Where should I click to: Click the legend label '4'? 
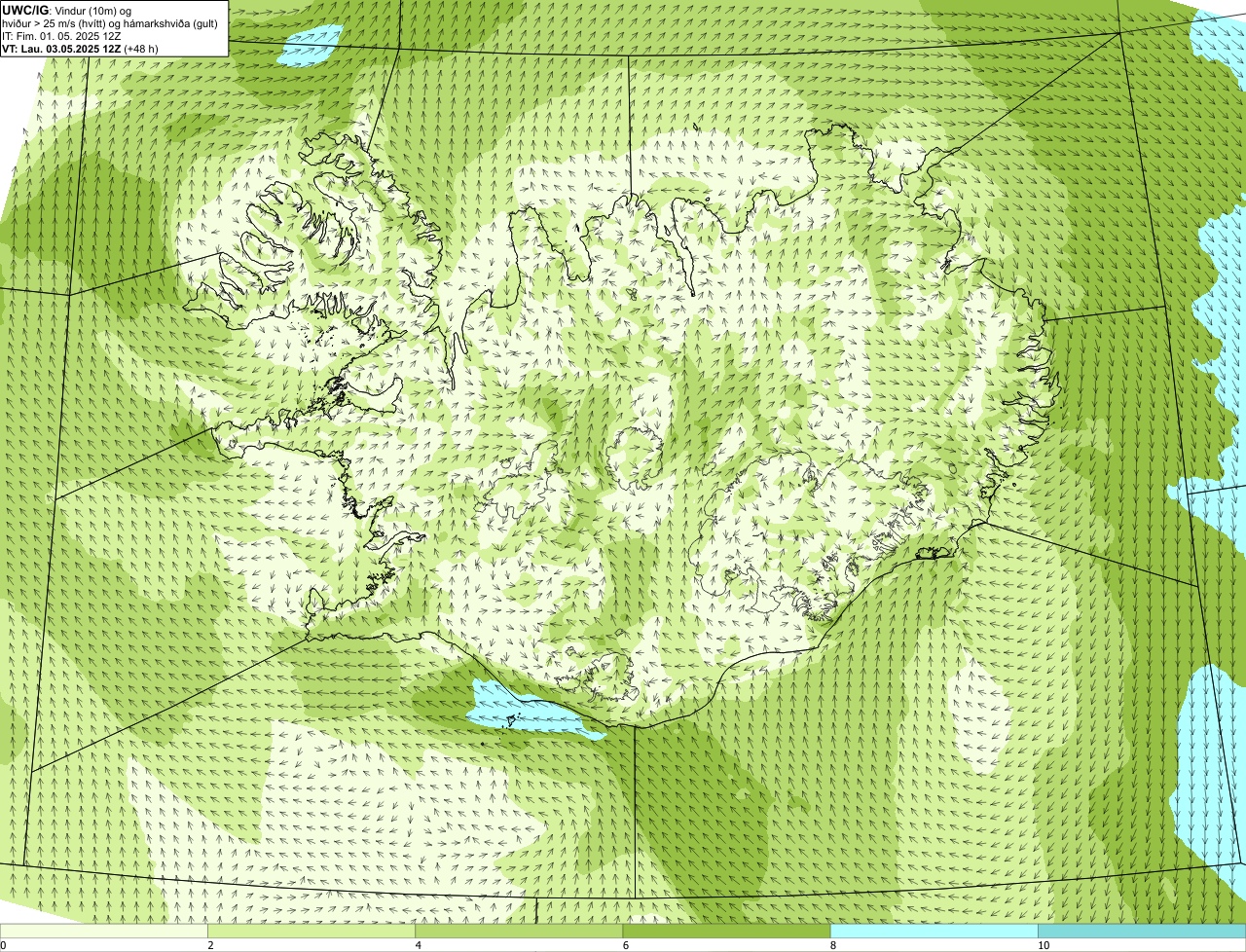418,945
